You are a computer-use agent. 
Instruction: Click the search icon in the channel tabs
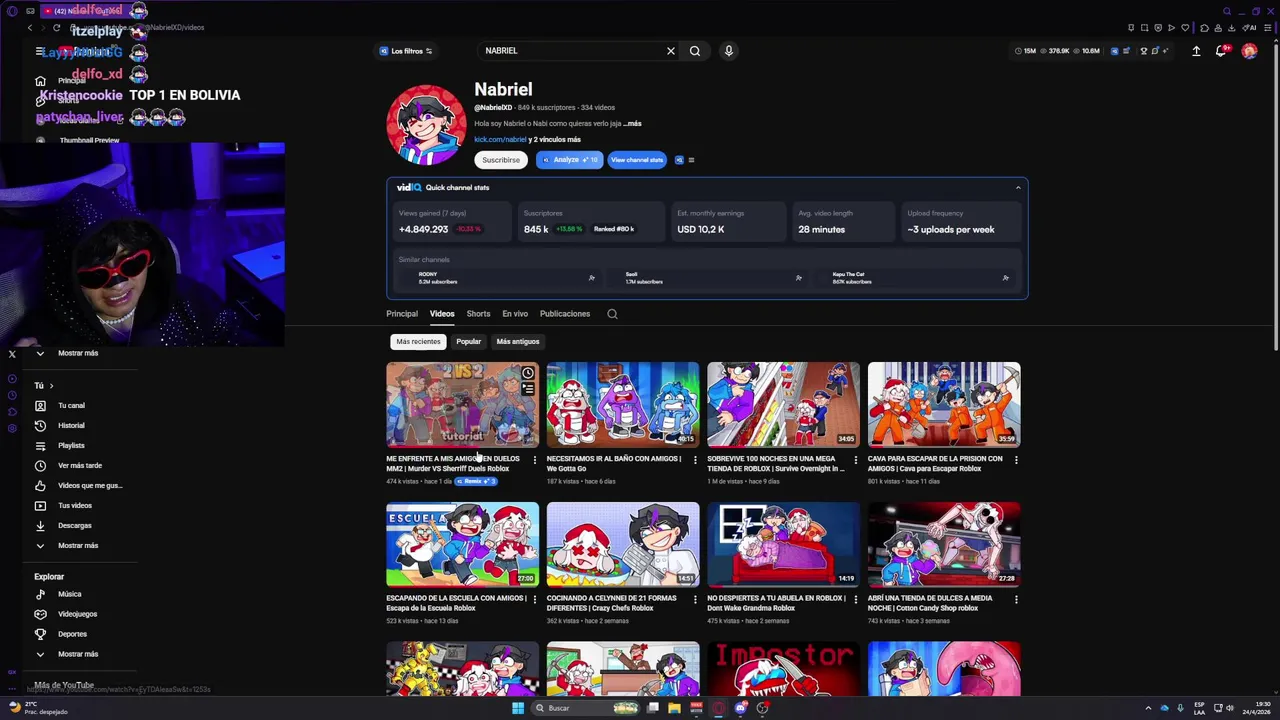(x=612, y=314)
